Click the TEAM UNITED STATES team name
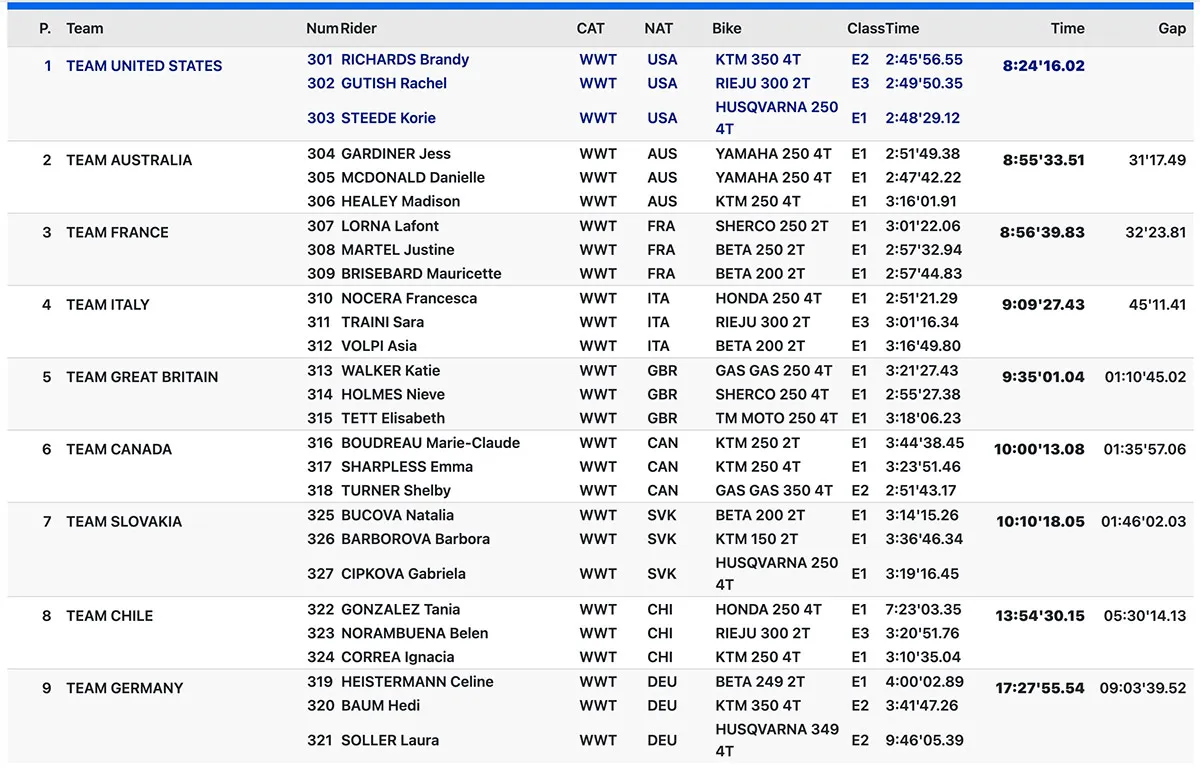This screenshot has width=1200, height=776. (x=144, y=66)
